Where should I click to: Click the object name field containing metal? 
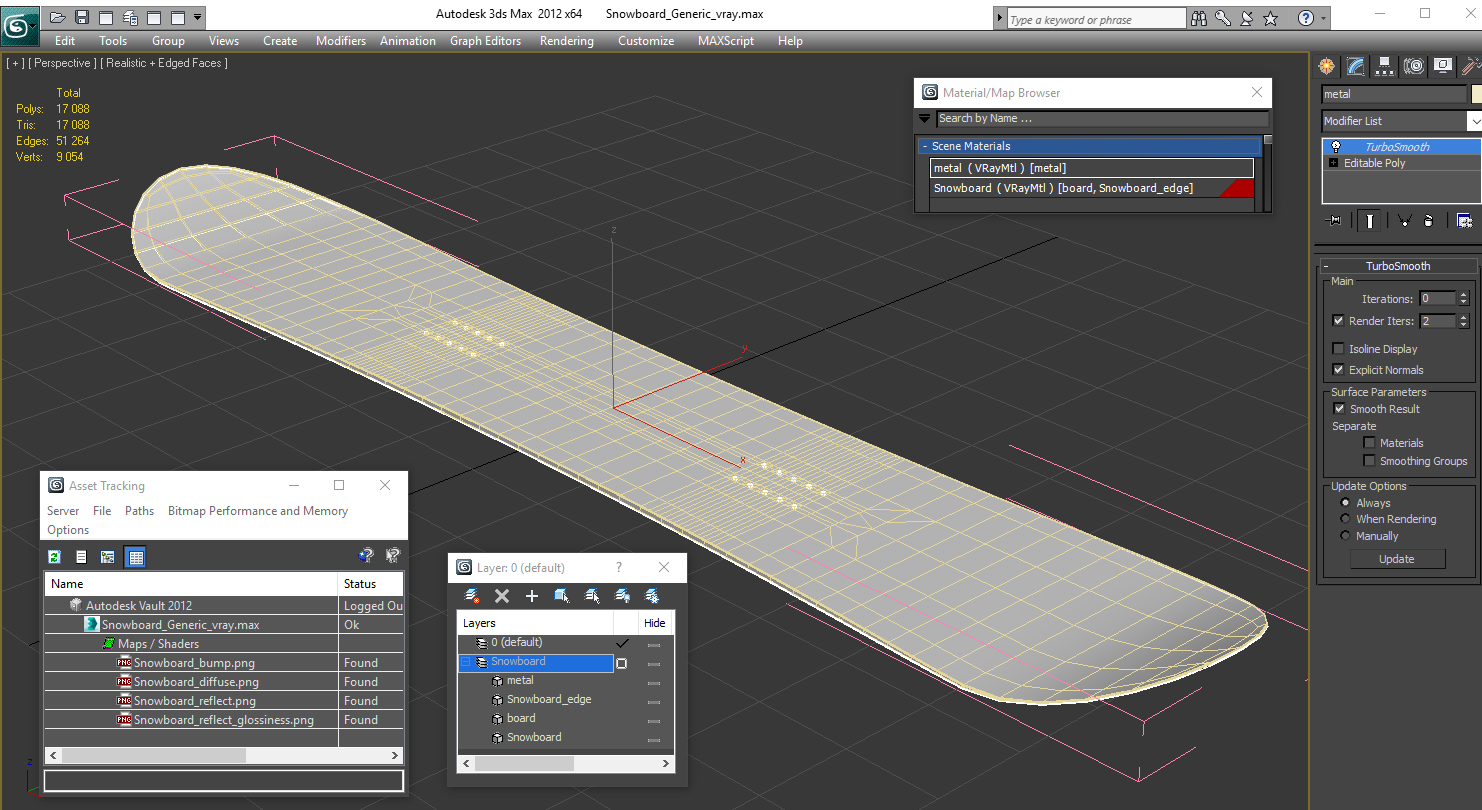point(1393,94)
